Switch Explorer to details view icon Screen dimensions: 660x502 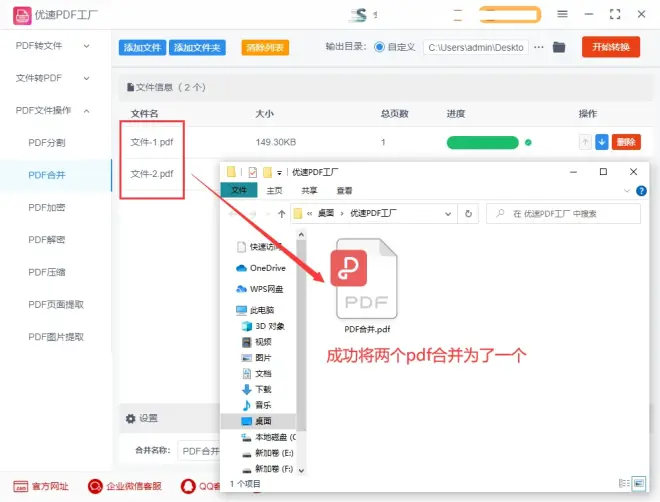point(624,483)
